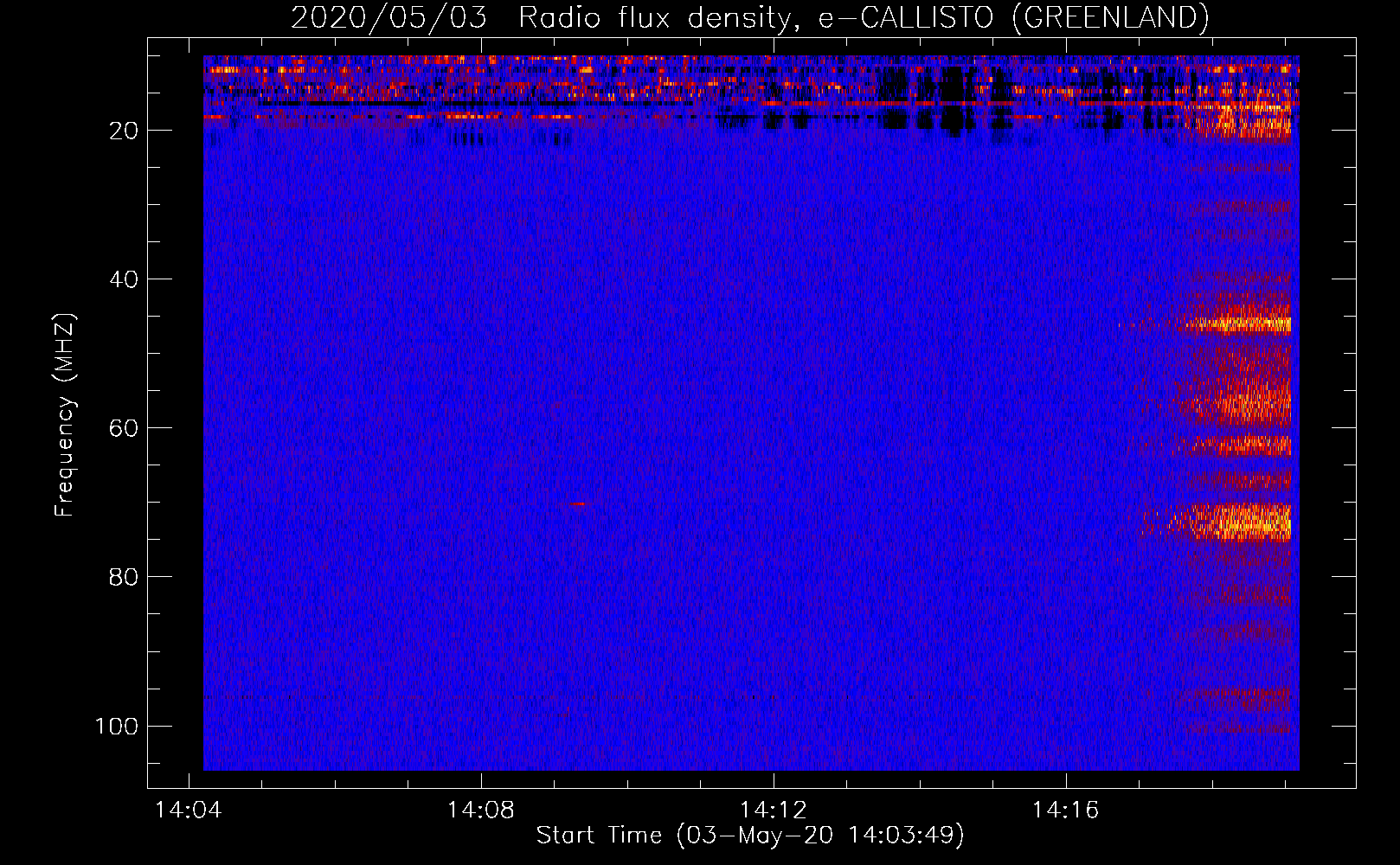Click the plot title "2020/05/03 Radio flux density, e-CALLISTO (GREENLAND)"

[749, 17]
